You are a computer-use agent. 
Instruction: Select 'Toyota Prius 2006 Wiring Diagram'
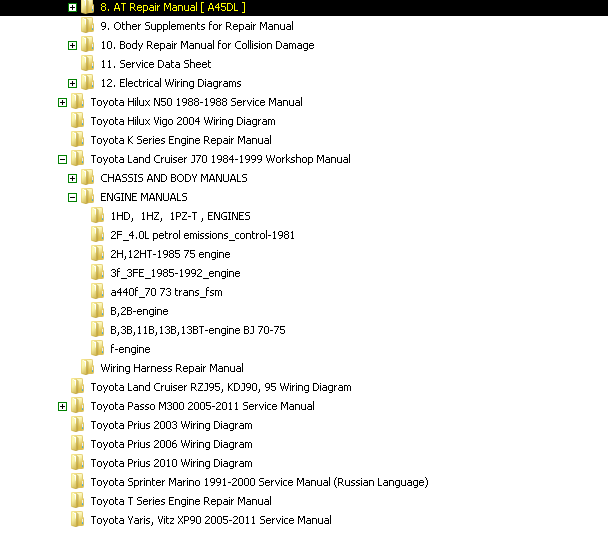pyautogui.click(x=171, y=445)
